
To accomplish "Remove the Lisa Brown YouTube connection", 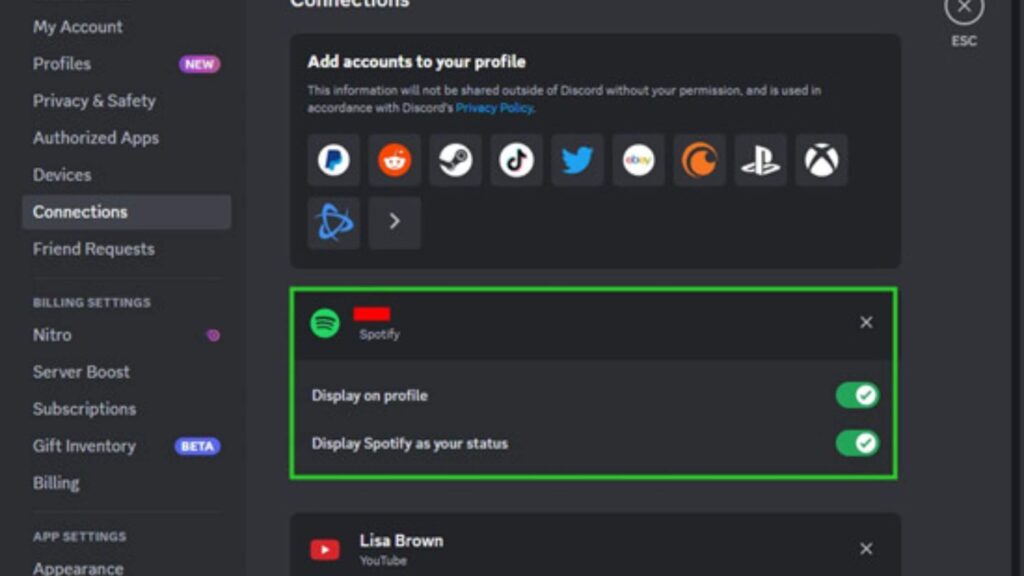I will pyautogui.click(x=865, y=548).
